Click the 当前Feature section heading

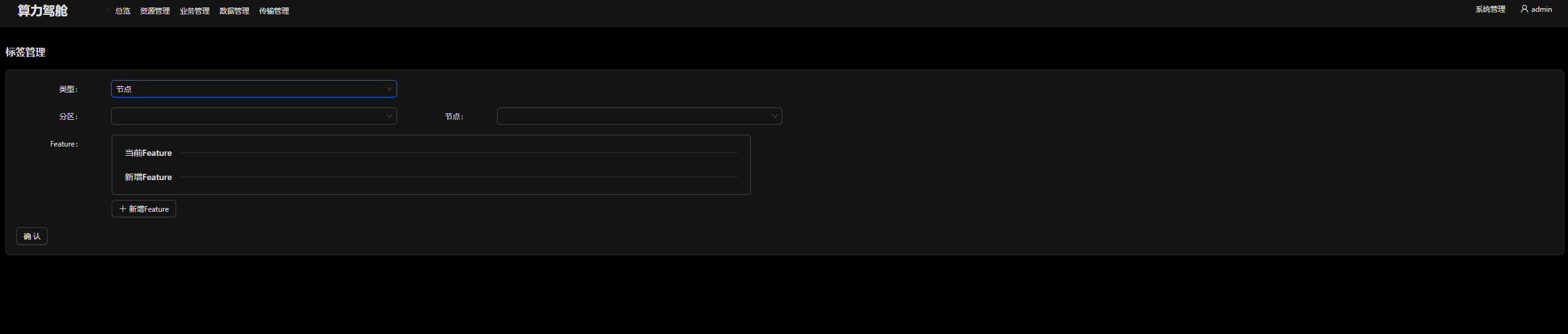148,153
